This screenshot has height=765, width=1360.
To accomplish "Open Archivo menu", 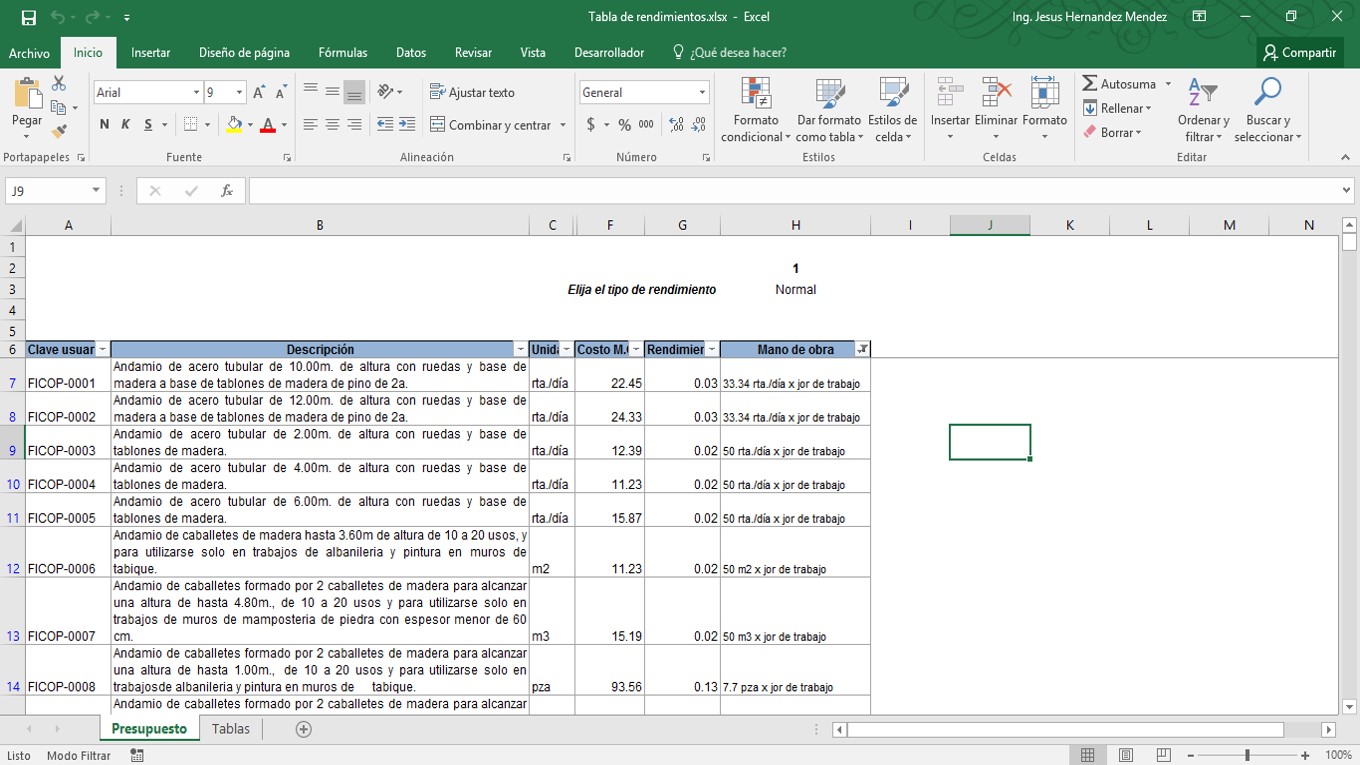I will 29,53.
